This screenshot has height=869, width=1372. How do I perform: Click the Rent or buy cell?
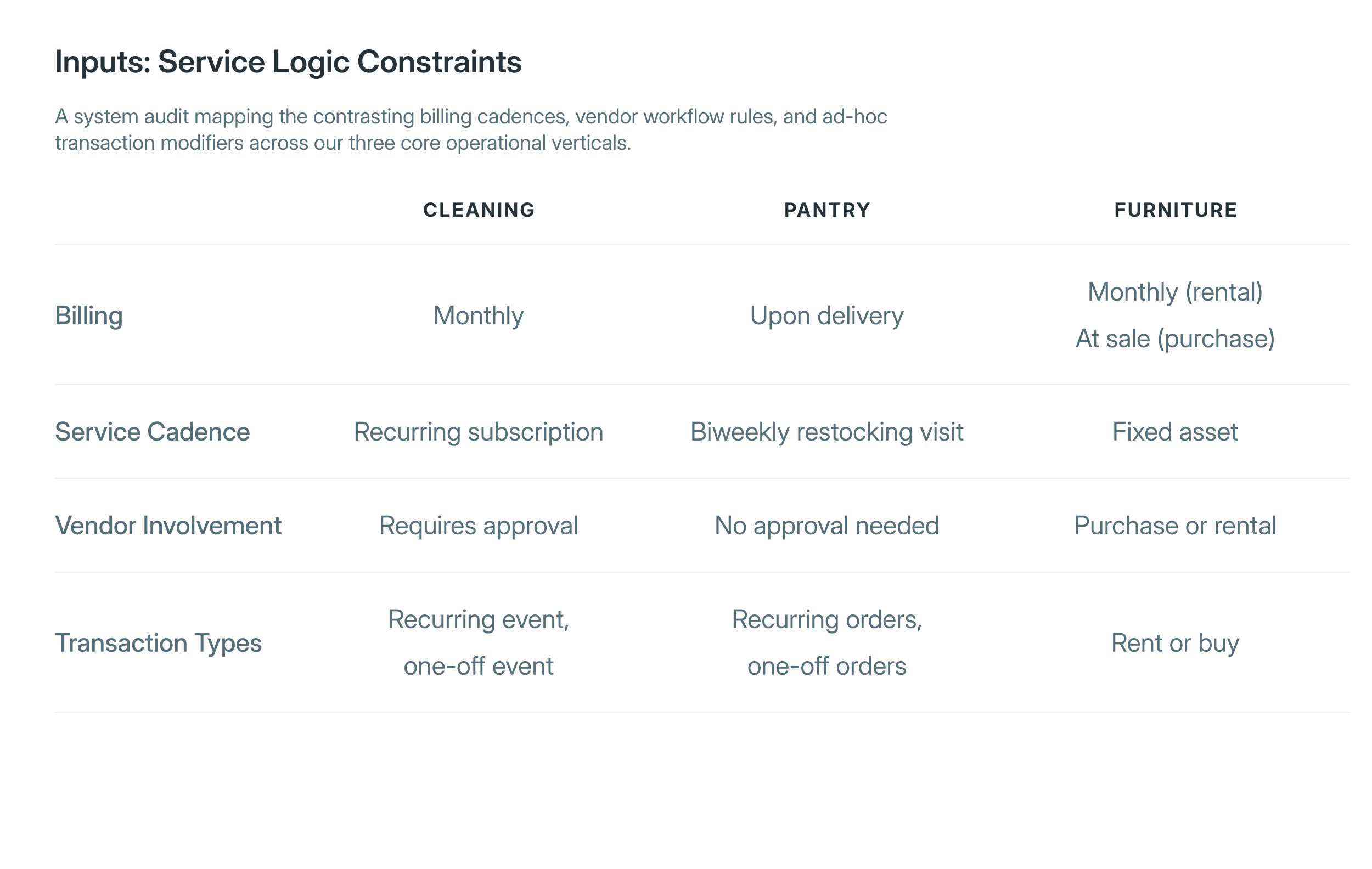click(1176, 644)
